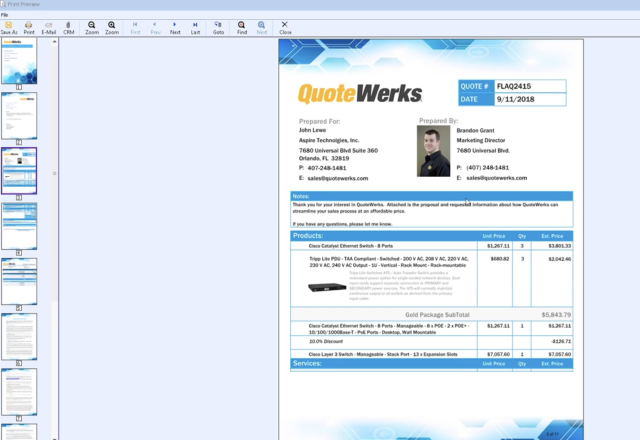The height and width of the screenshot is (440, 640).
Task: Click the unit price "$680.82"
Action: tap(500, 259)
